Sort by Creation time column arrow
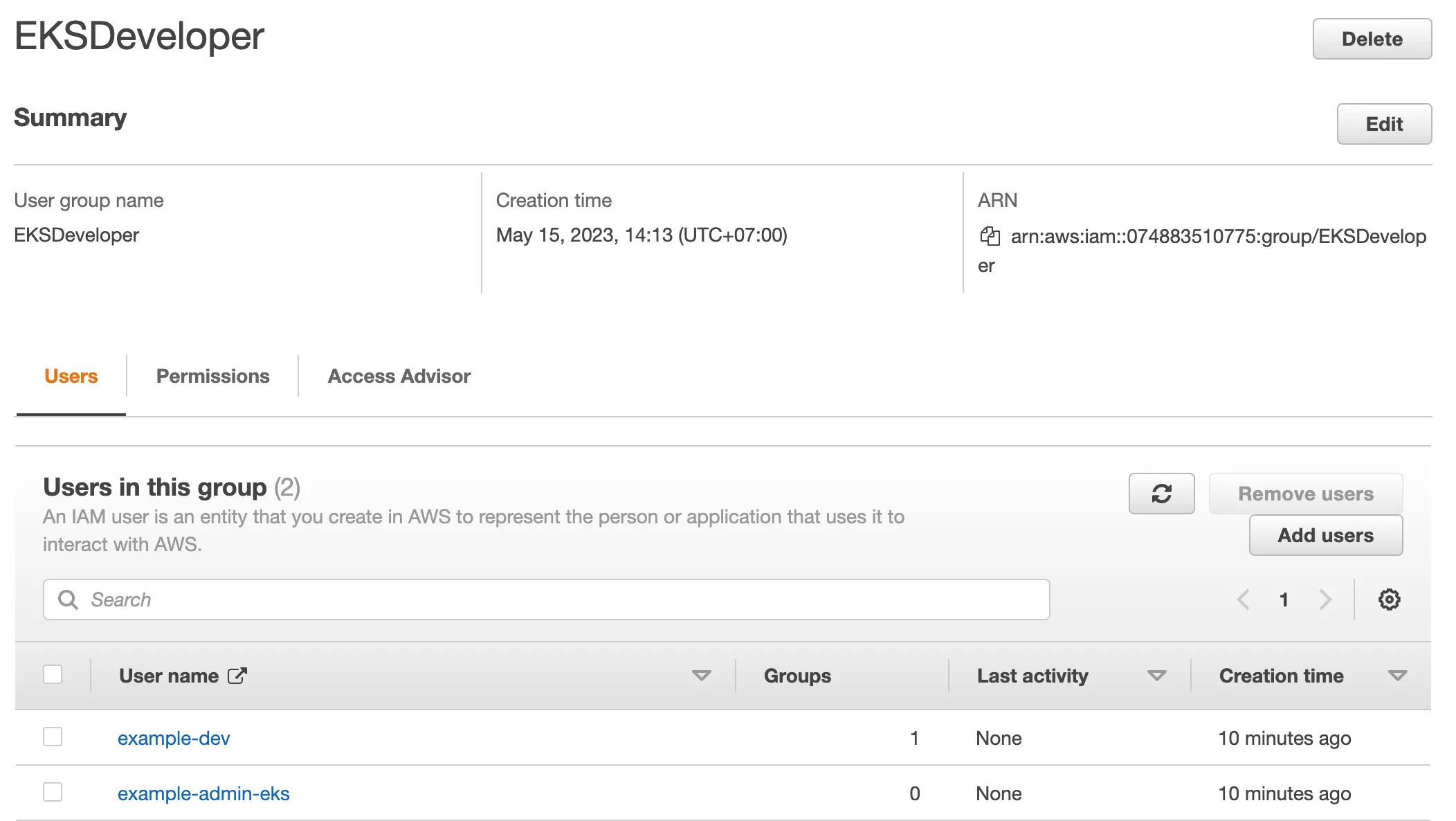The image size is (1456, 821). click(x=1397, y=676)
